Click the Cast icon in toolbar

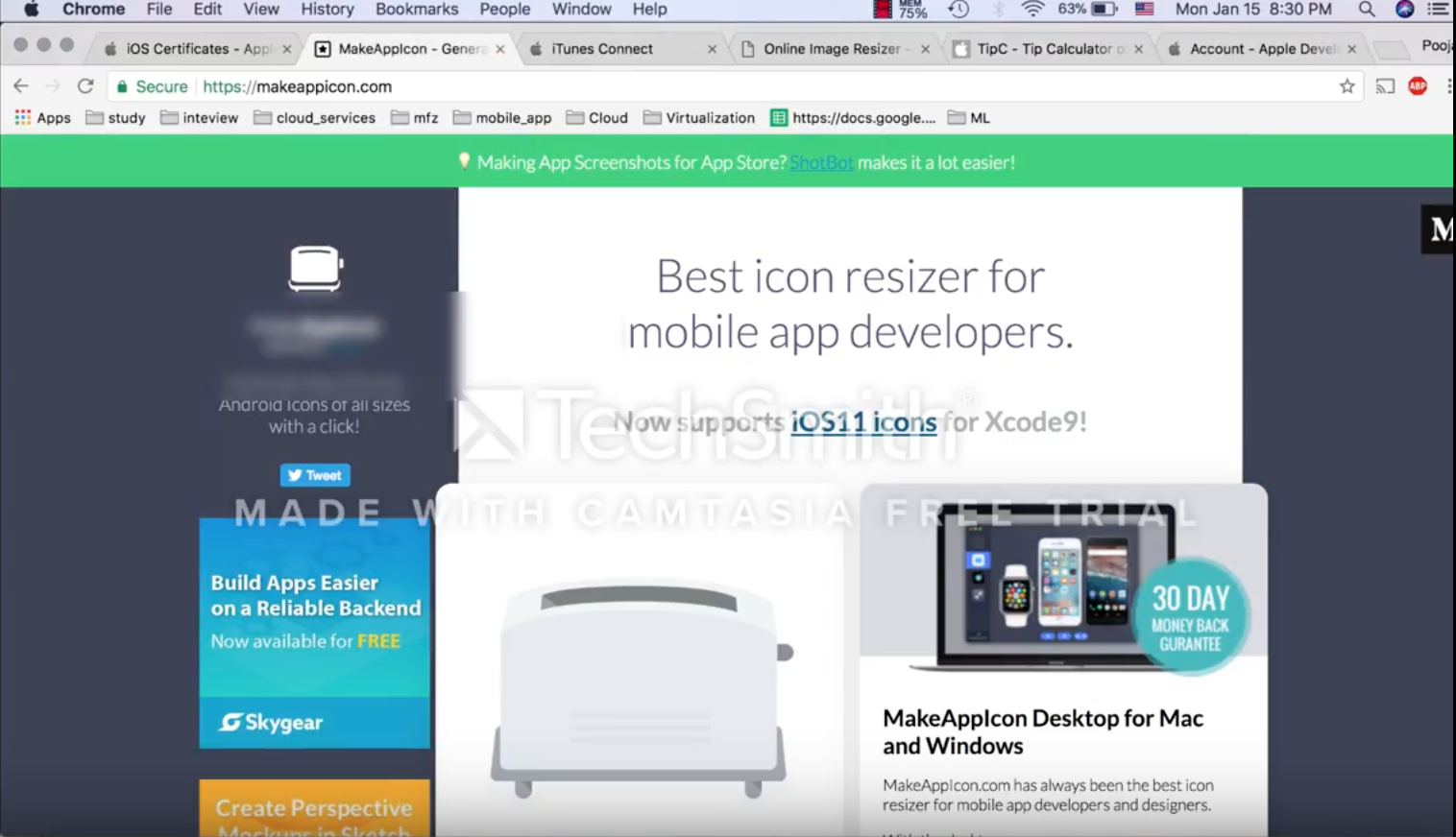coord(1385,86)
